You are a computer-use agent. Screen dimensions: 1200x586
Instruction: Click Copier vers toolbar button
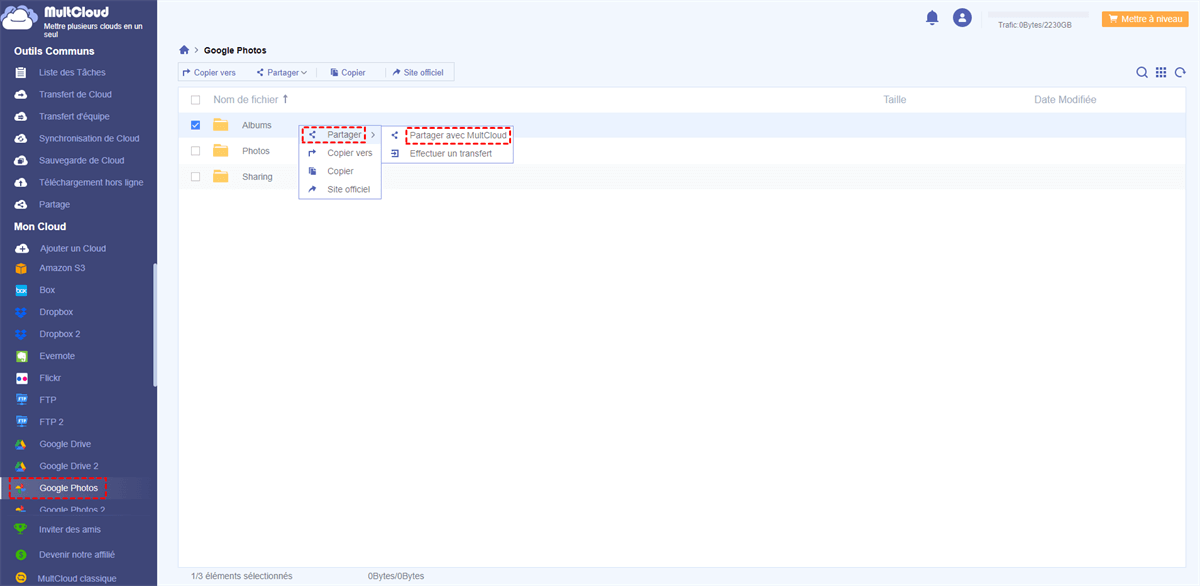[209, 72]
